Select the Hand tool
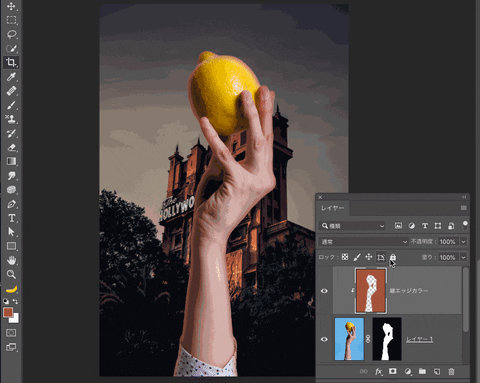Screen dimensions: 480x383 click(x=11, y=260)
